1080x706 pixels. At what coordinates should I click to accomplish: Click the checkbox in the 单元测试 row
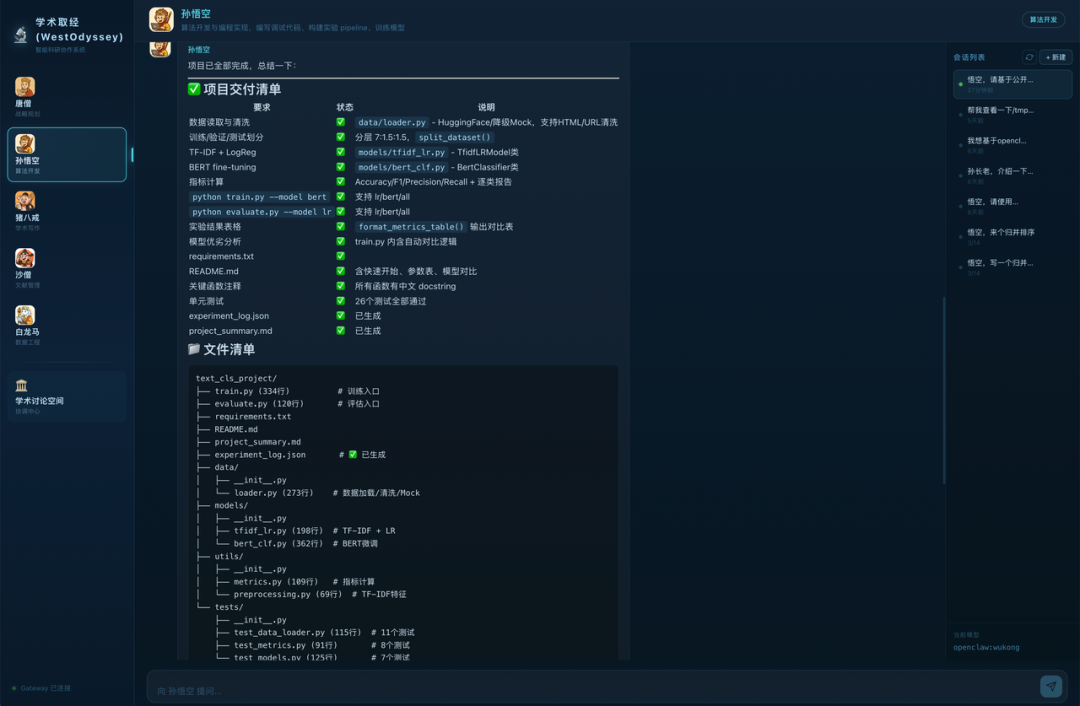(x=341, y=301)
